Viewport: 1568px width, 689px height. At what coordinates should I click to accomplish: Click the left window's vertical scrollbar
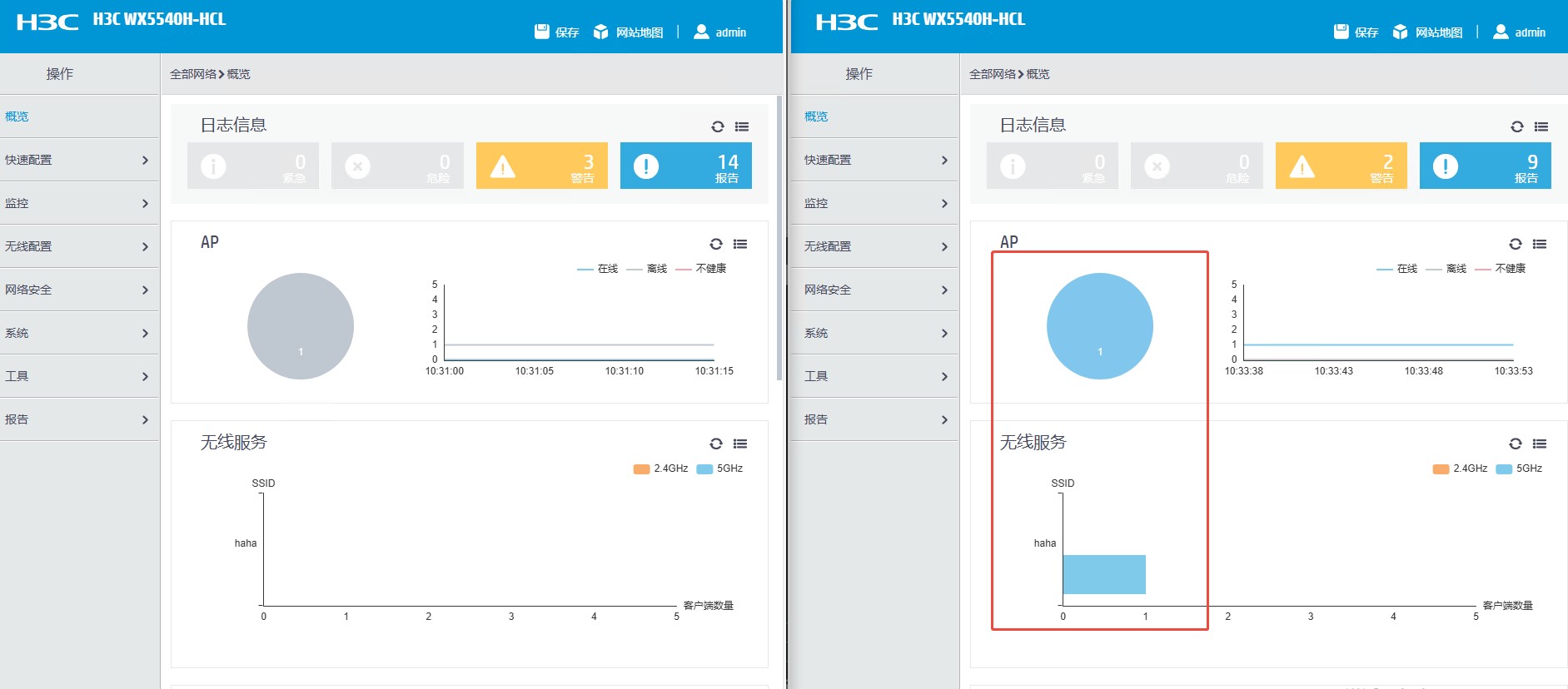[x=779, y=237]
